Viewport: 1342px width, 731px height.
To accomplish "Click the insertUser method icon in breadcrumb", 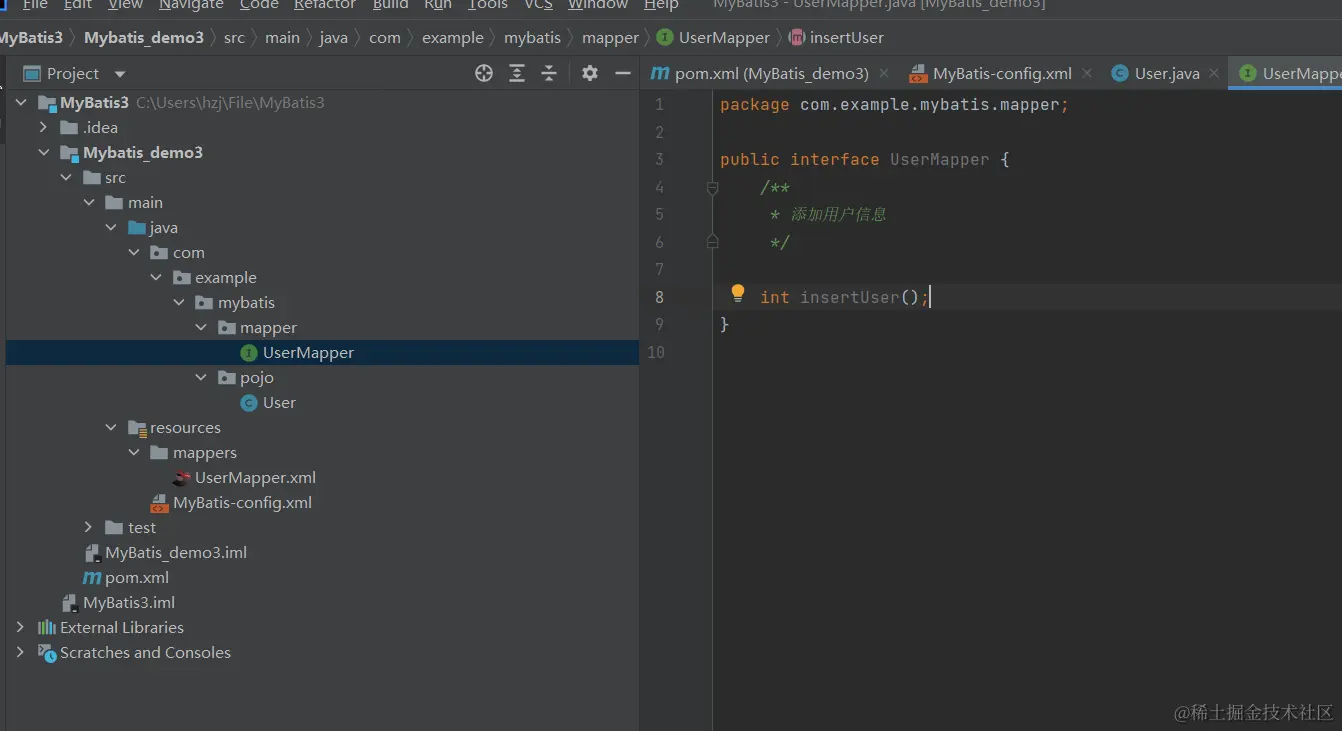I will point(796,37).
